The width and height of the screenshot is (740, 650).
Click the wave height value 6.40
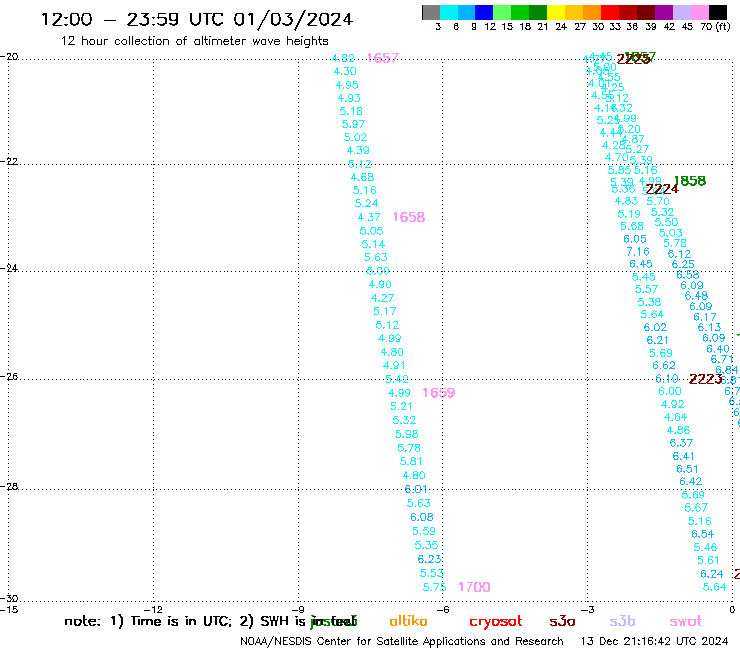(718, 349)
